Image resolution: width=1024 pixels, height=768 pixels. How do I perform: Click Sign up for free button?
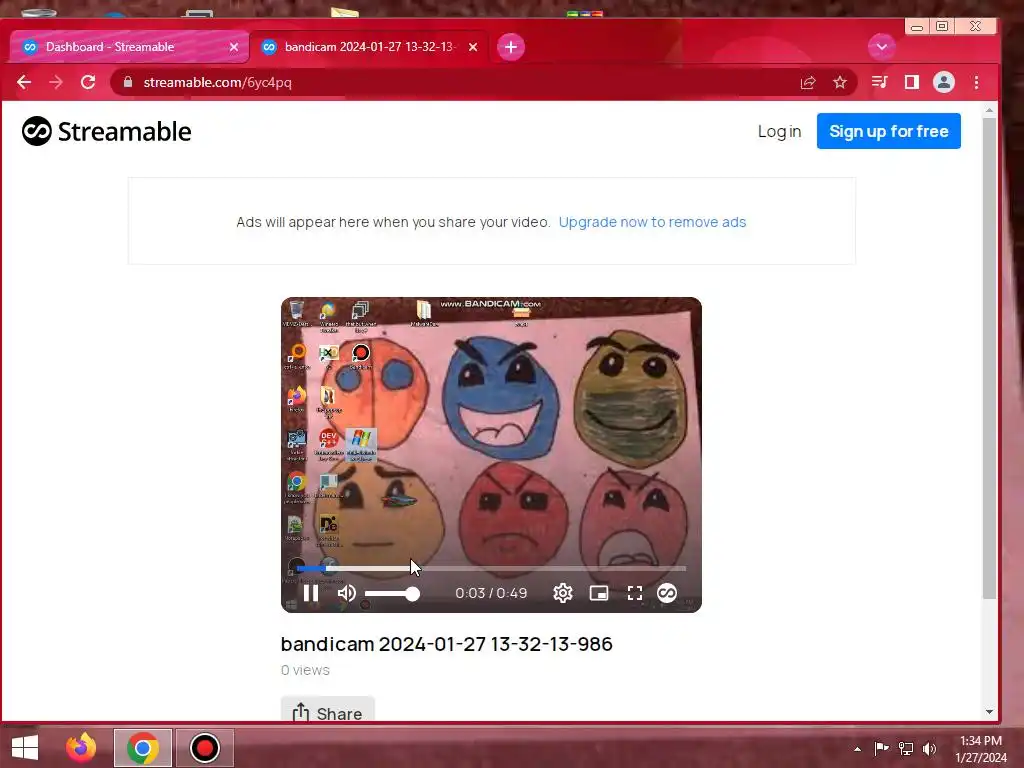[x=888, y=131]
